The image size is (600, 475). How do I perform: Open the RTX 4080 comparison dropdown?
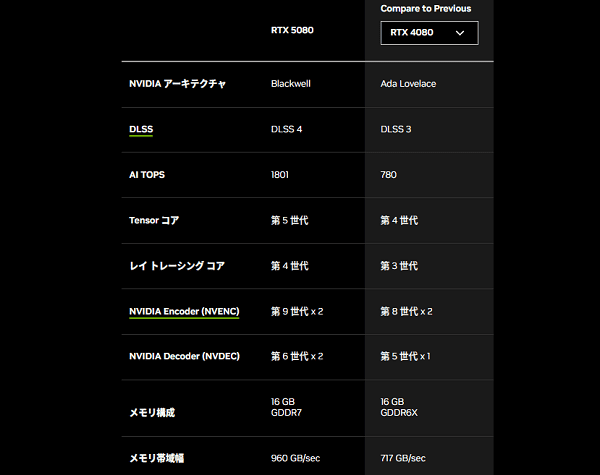coord(429,33)
